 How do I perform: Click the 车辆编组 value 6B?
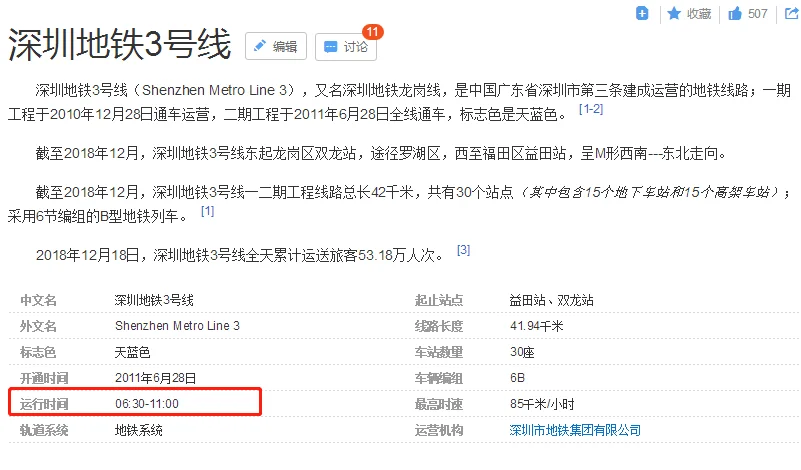point(517,378)
